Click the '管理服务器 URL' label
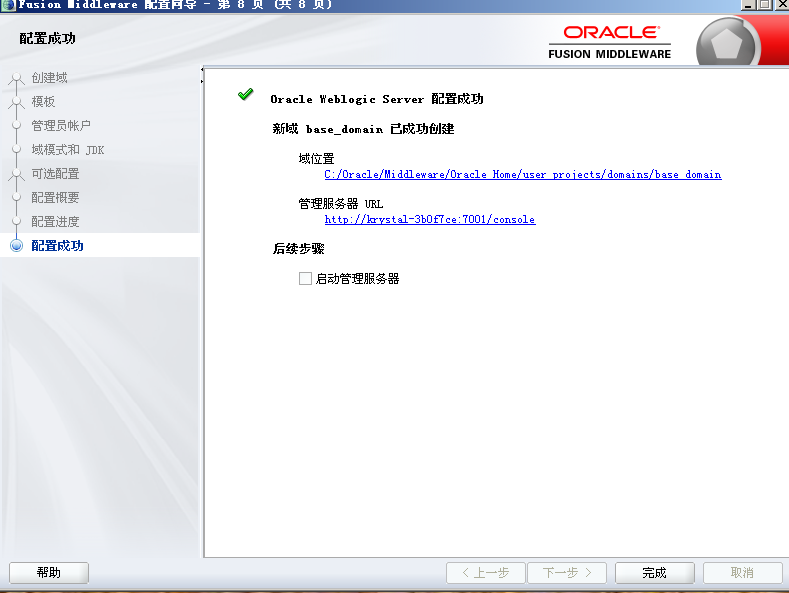 coord(341,204)
